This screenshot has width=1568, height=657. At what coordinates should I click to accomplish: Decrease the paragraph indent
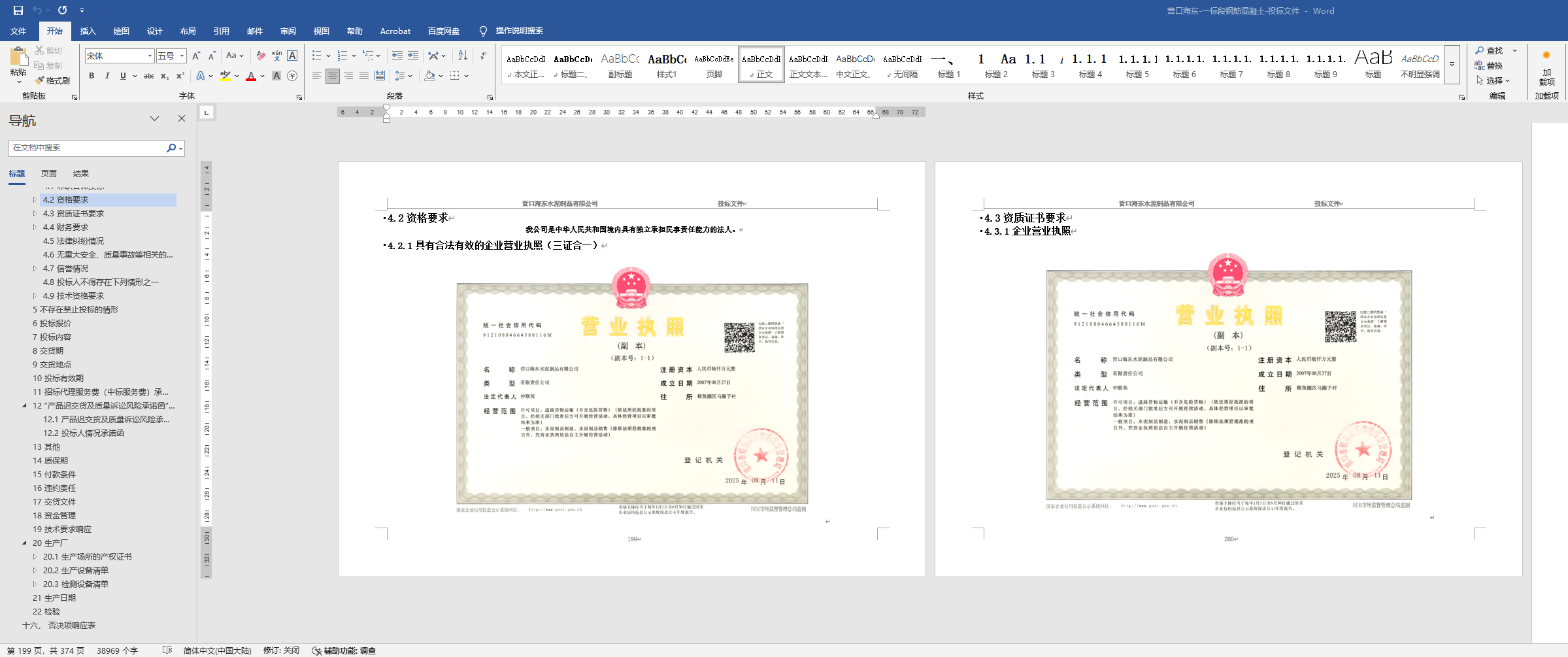(x=397, y=56)
